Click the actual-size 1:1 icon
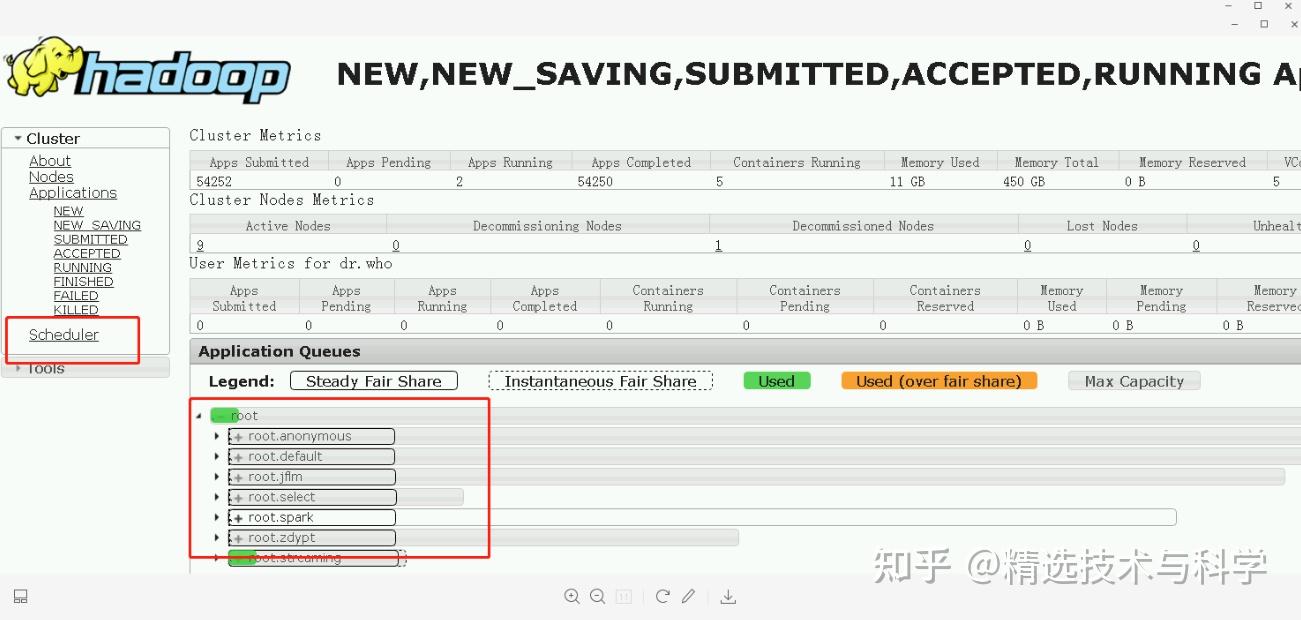1301x620 pixels. (624, 596)
